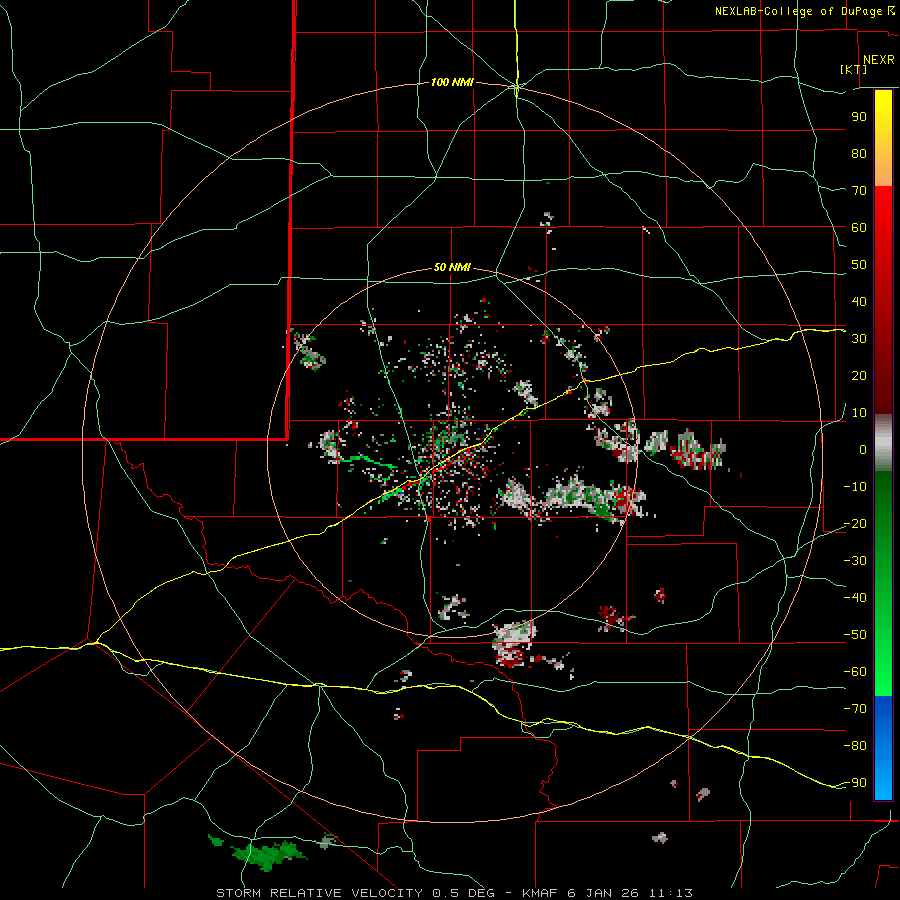Pick the bright green segment near -60
Viewport: 900px width, 900px height.
(x=883, y=677)
